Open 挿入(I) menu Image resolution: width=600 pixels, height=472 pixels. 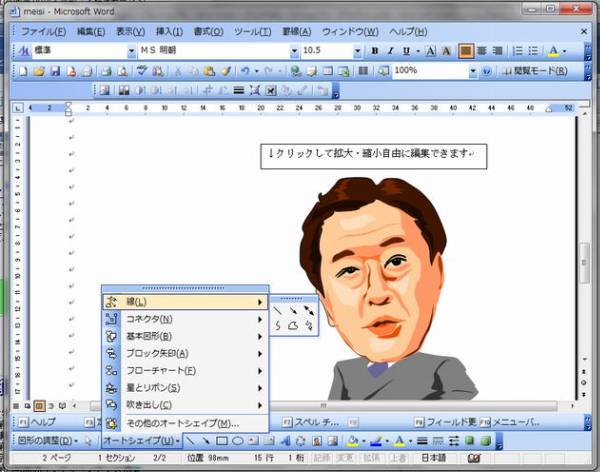click(x=170, y=31)
